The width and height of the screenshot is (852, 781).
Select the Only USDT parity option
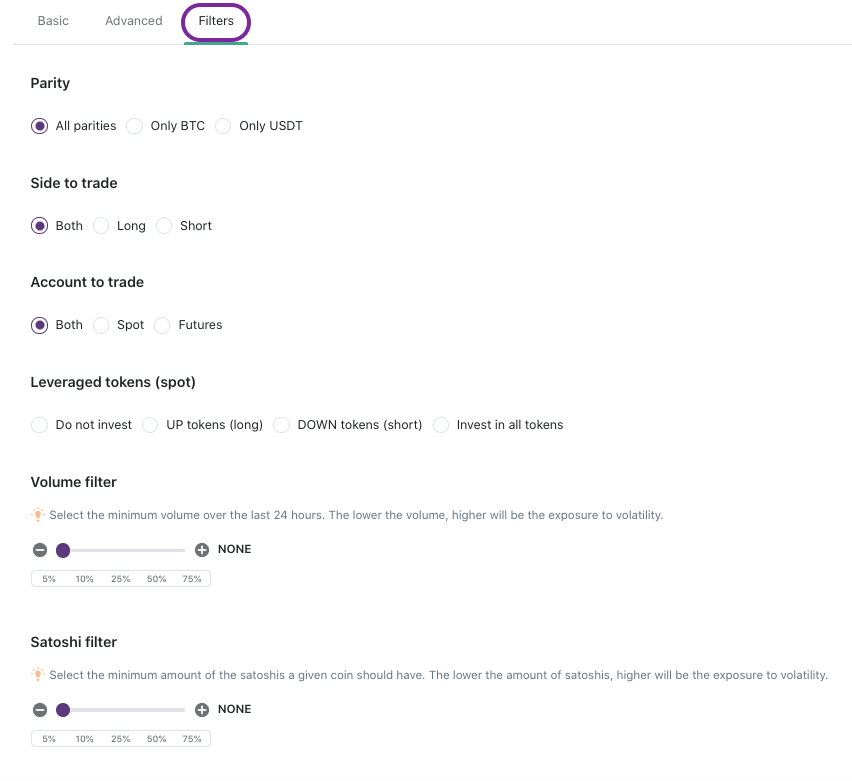tap(224, 126)
